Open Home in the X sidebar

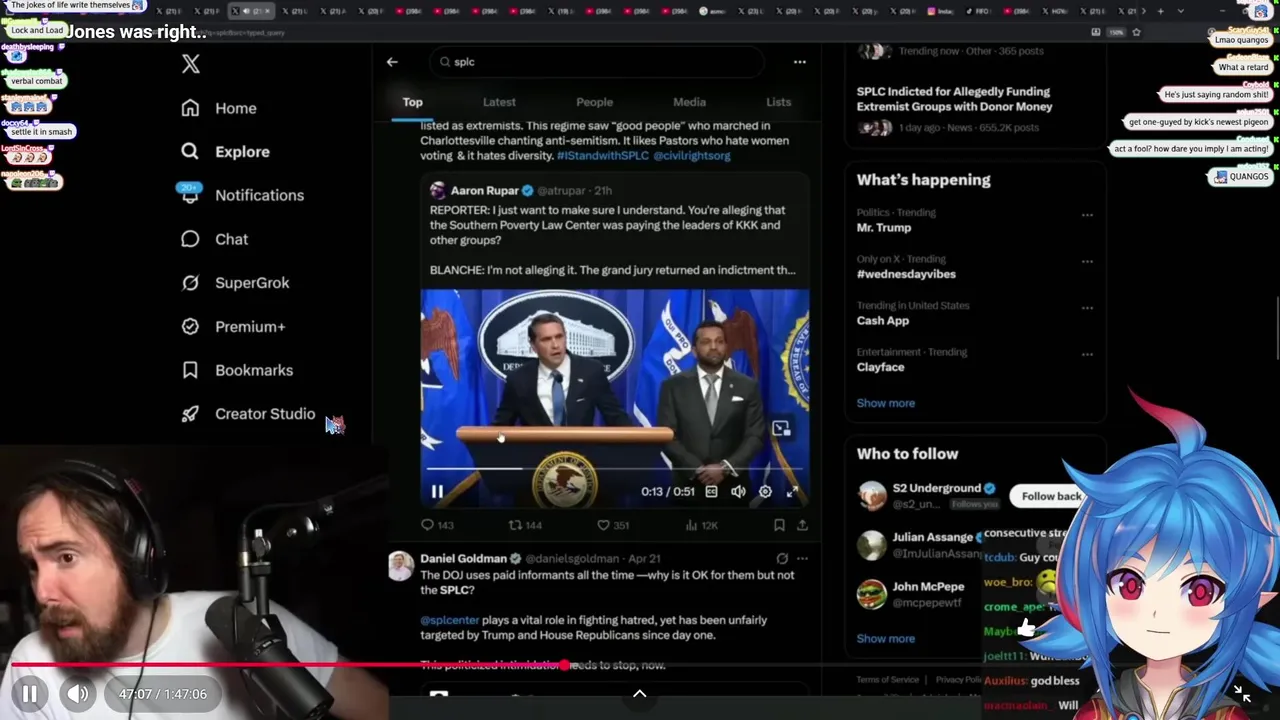point(218,108)
